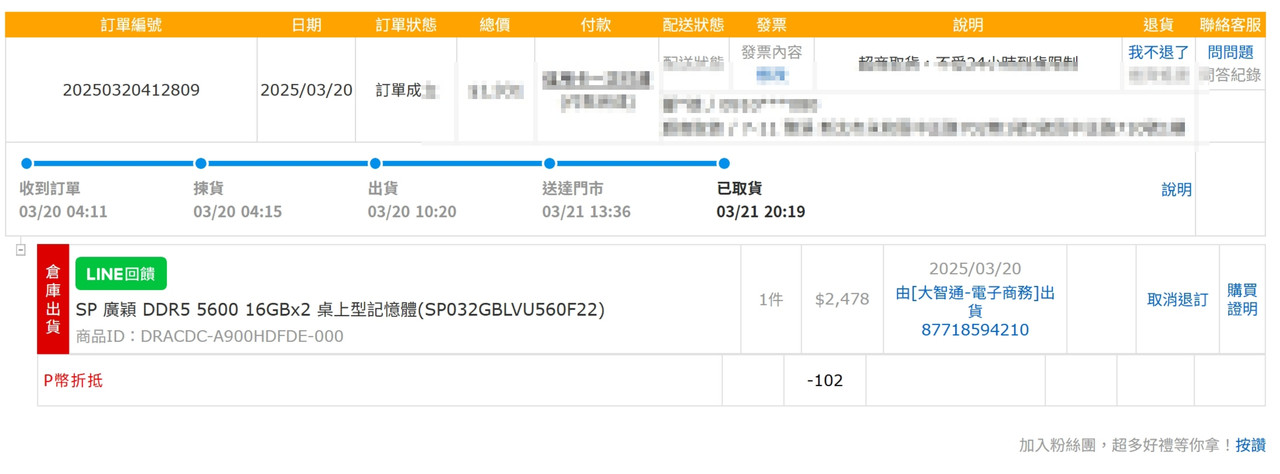Click the 2025/03/20 date cell in the top order row
This screenshot has width=1280, height=474.
(x=306, y=90)
